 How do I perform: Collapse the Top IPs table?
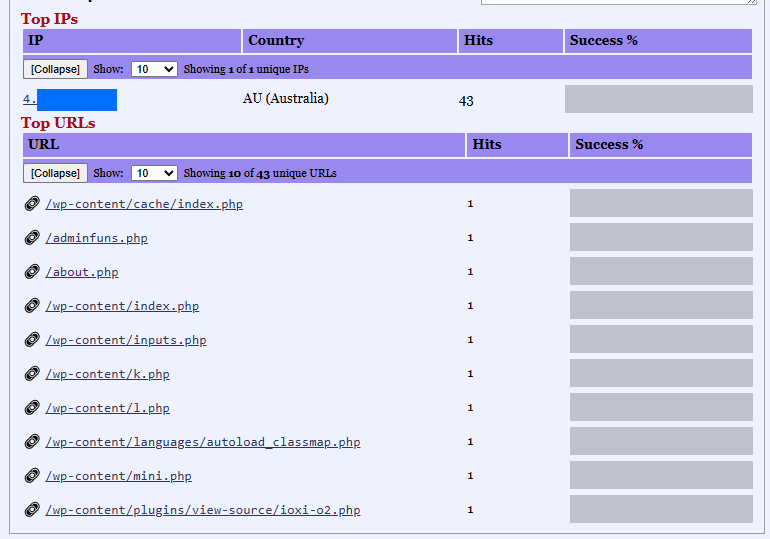55,69
